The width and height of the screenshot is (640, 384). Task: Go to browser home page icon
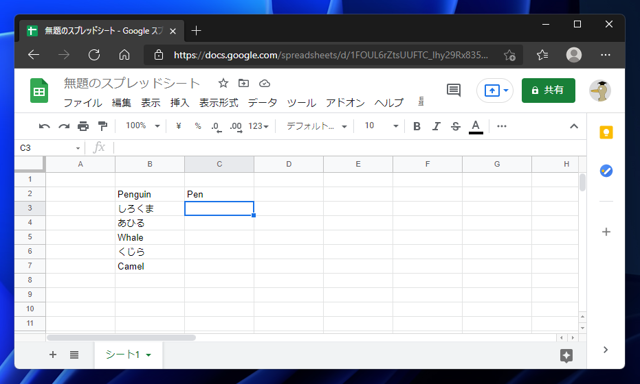click(x=124, y=55)
